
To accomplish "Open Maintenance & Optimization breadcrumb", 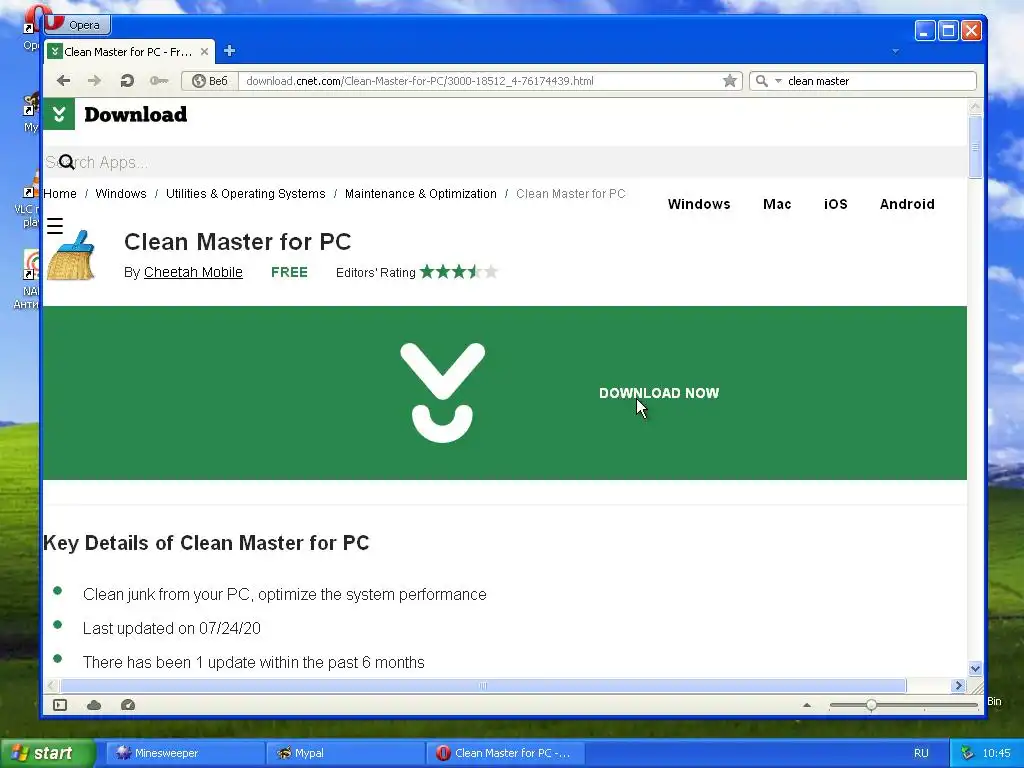I will pos(421,193).
